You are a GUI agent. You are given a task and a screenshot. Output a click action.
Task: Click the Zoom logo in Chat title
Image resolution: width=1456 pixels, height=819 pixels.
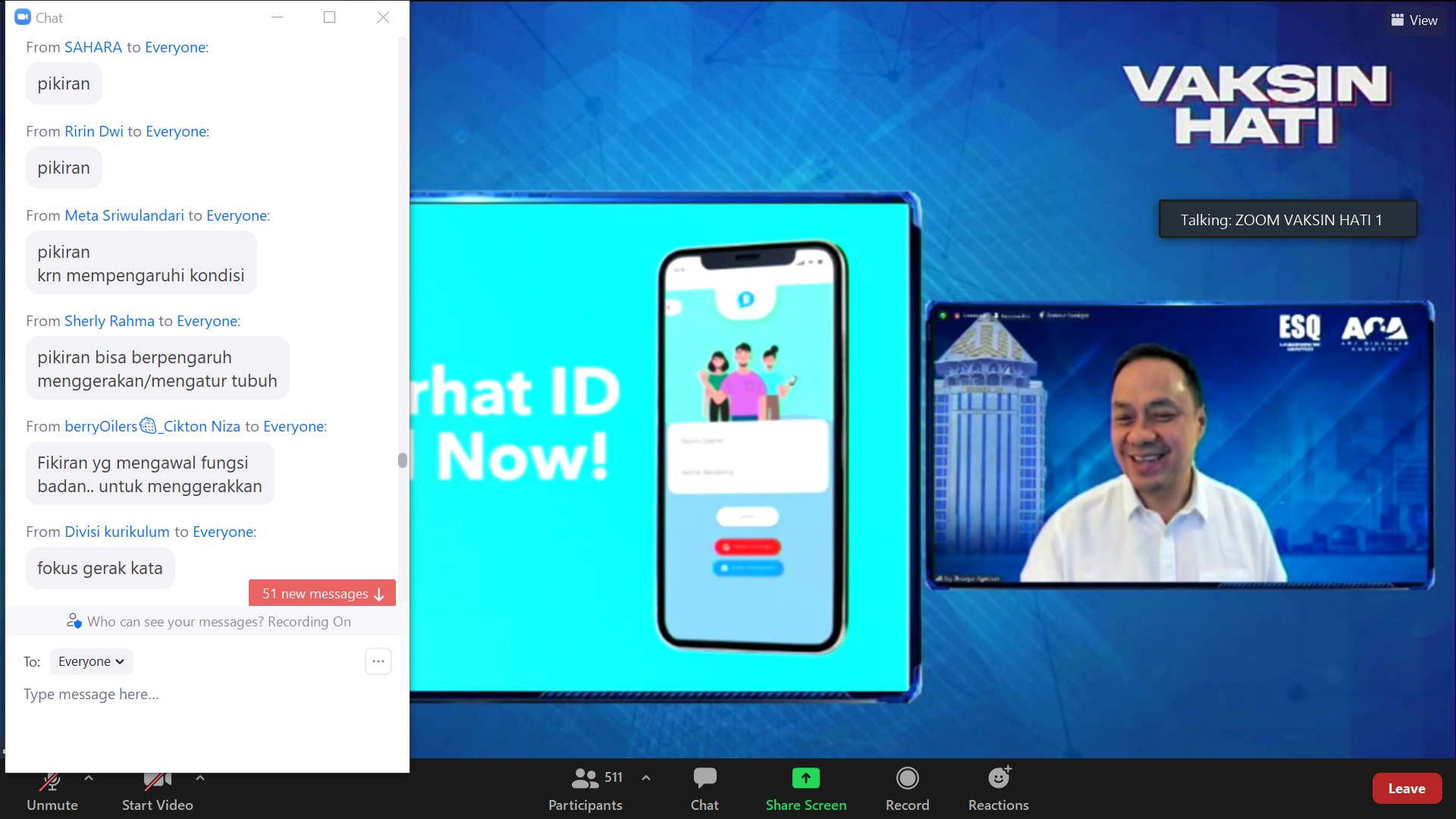(23, 17)
